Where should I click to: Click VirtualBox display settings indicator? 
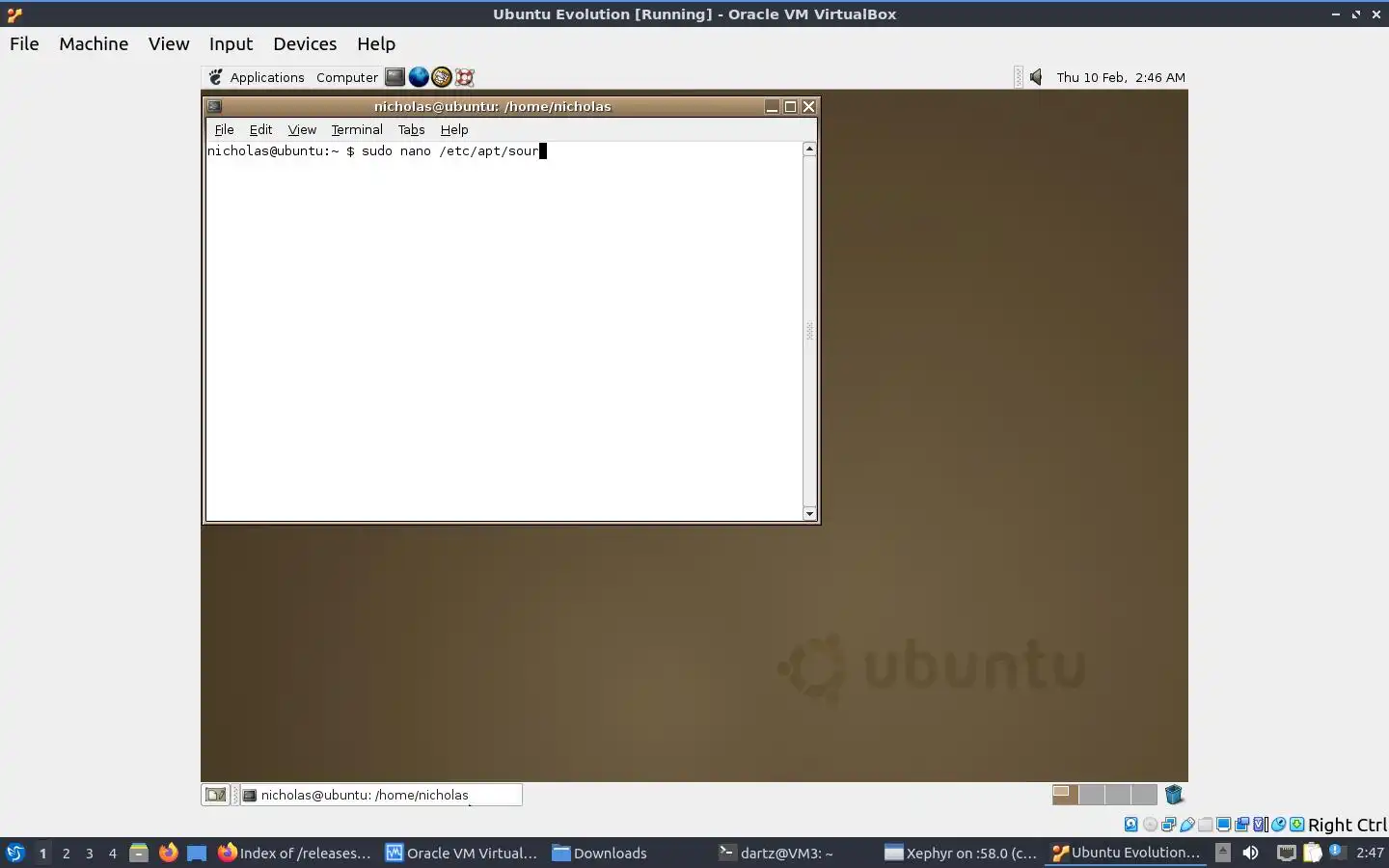click(1223, 825)
